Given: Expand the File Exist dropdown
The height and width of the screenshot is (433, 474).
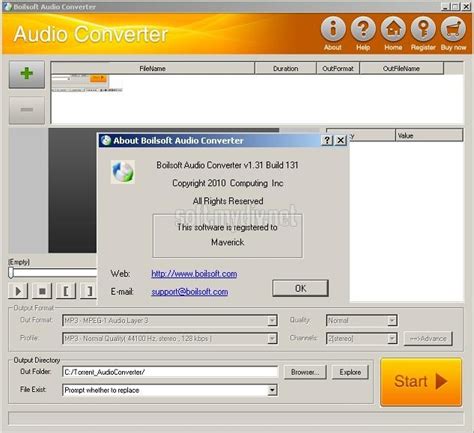Looking at the screenshot, I should click(x=272, y=390).
